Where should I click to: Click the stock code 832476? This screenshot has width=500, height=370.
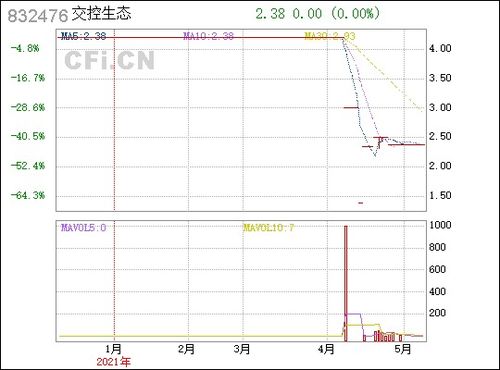coord(38,15)
